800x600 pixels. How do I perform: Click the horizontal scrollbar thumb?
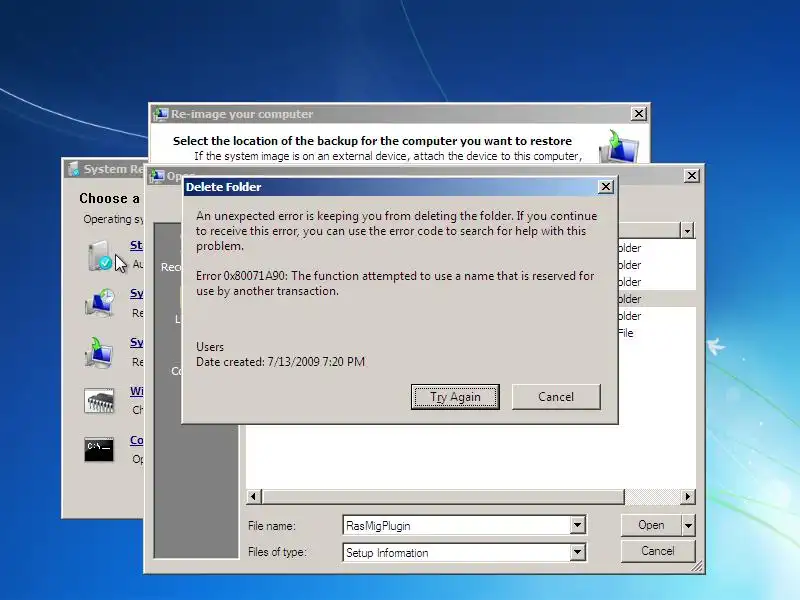[443, 496]
